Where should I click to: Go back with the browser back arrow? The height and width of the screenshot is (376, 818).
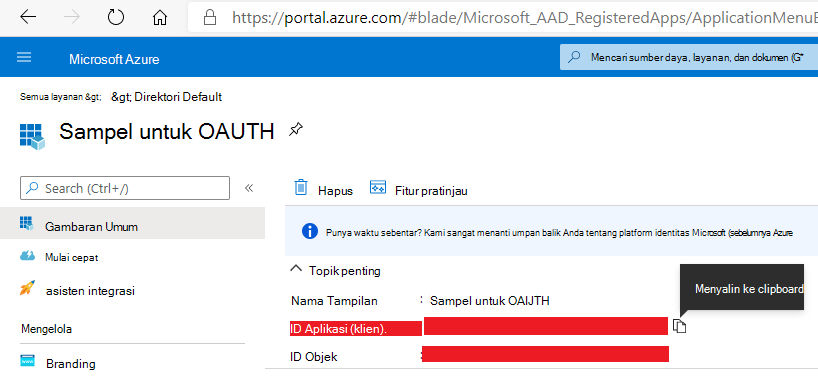(28, 17)
